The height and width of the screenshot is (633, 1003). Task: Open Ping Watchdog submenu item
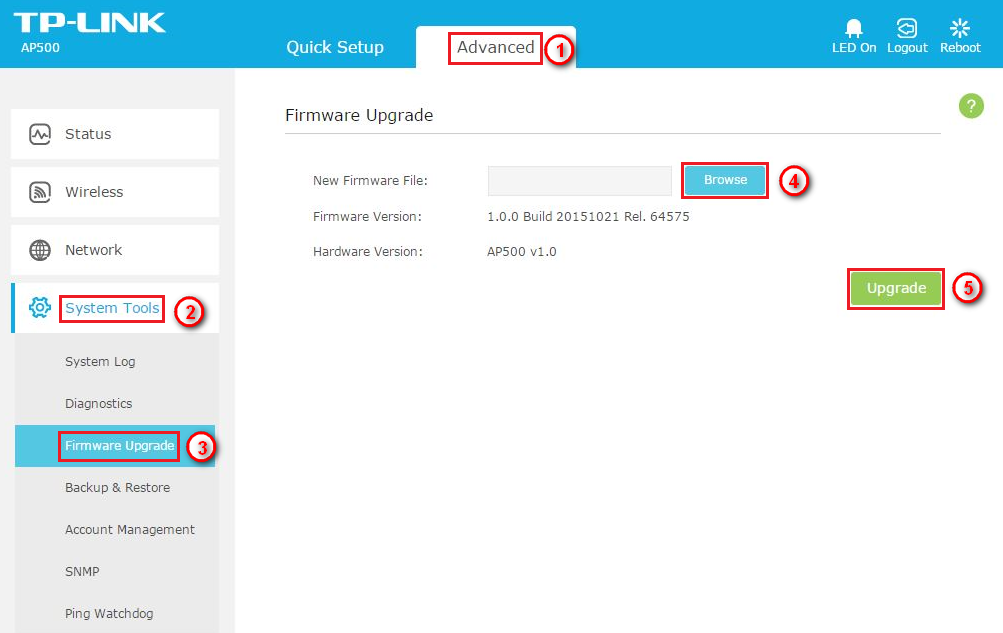point(109,614)
